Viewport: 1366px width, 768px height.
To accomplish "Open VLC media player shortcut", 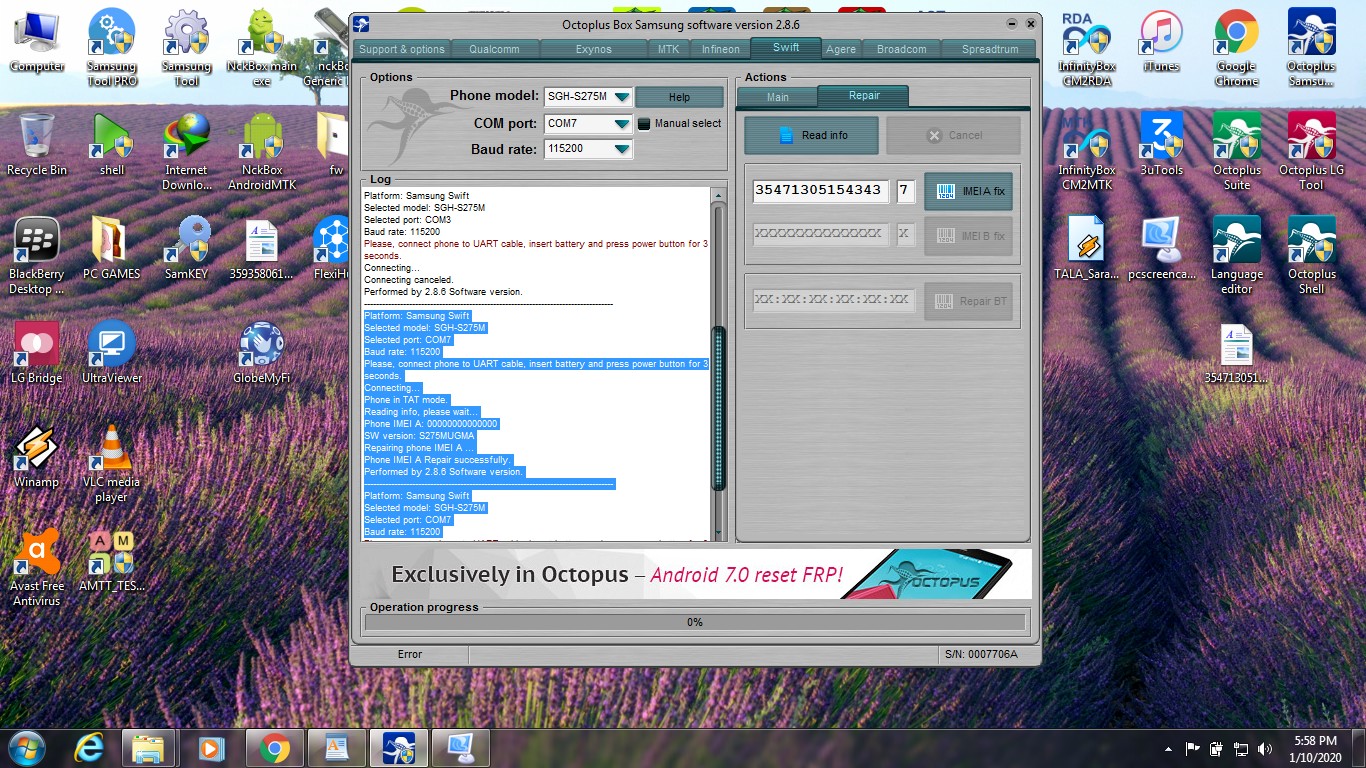I will 112,464.
